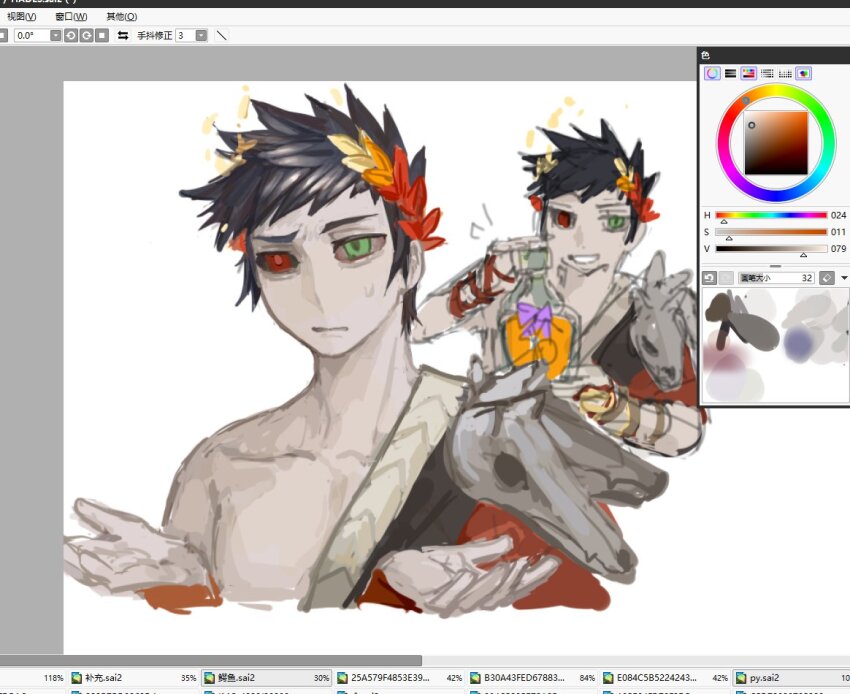The height and width of the screenshot is (694, 850).
Task: Rotate the canvas view counterclockwise
Action: 70,35
